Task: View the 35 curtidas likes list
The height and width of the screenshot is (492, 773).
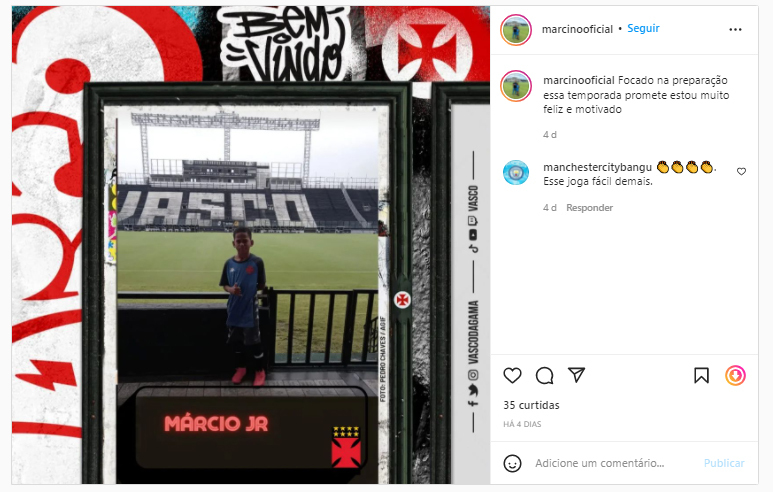Action: [531, 405]
